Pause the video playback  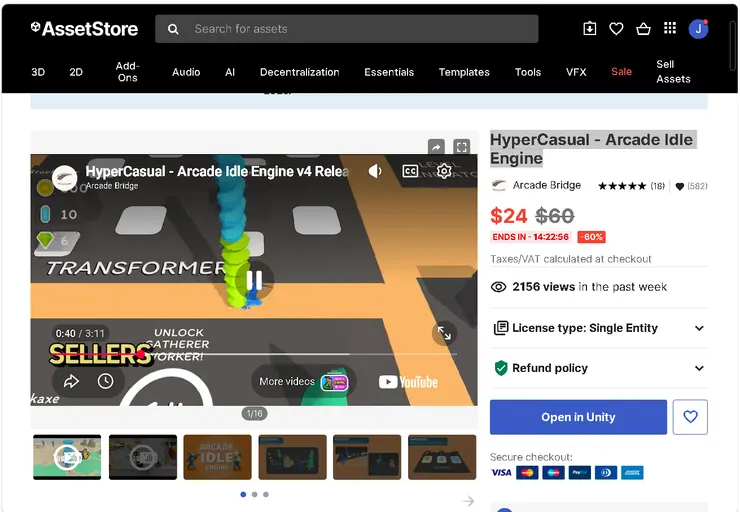(254, 280)
